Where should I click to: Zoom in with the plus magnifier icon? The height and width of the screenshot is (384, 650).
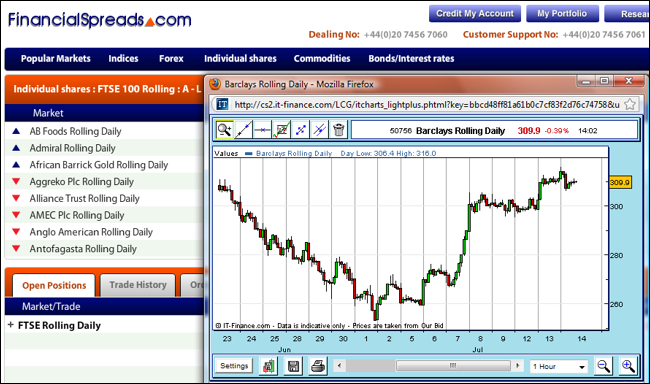point(628,366)
